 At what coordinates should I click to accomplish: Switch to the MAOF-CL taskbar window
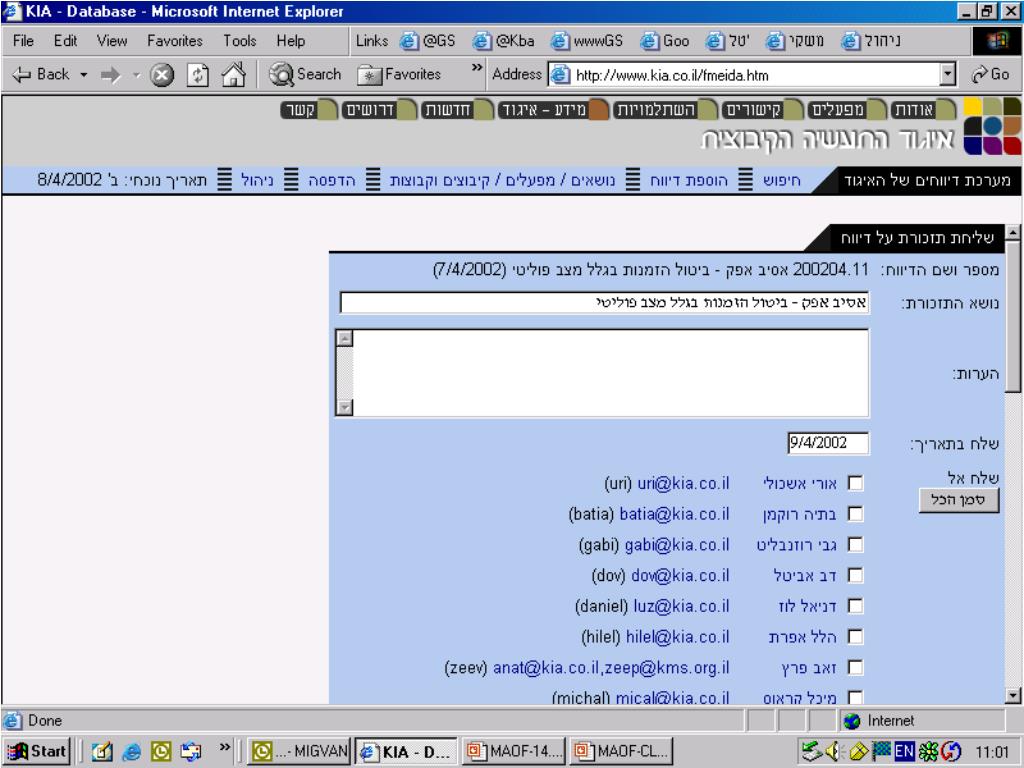621,752
